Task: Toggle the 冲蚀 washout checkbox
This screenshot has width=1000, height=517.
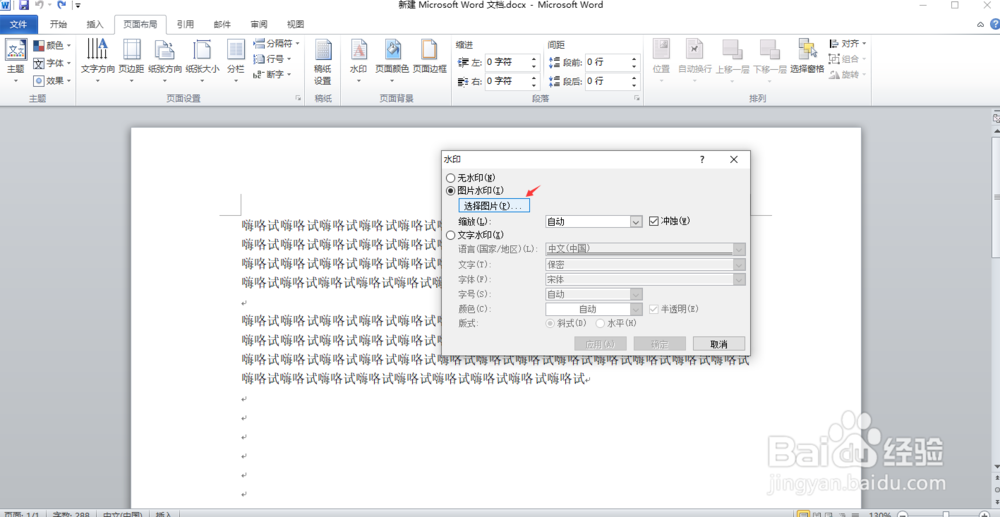Action: pos(653,221)
